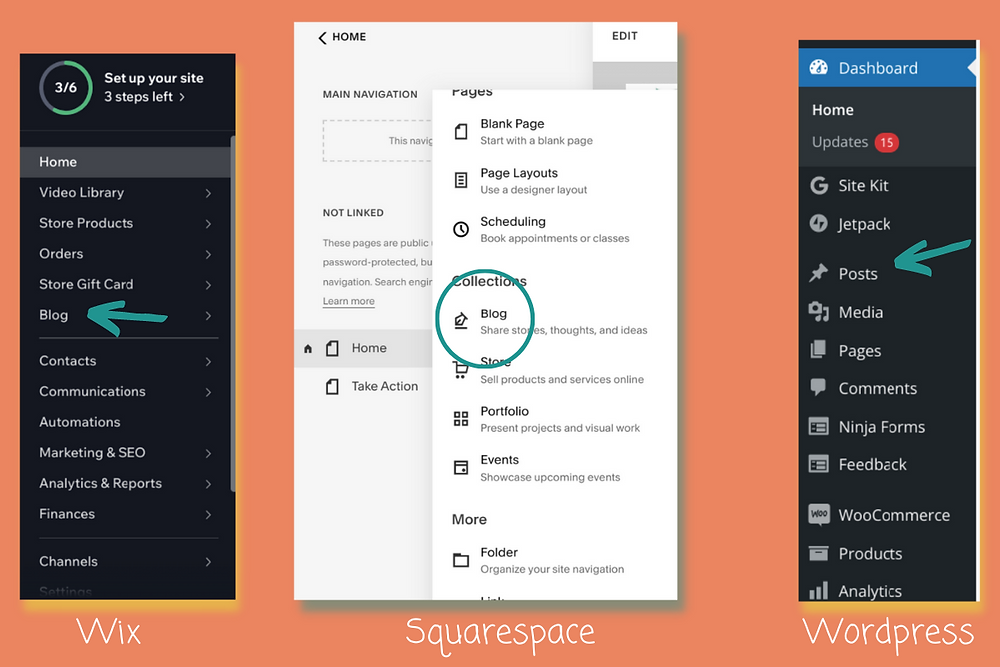Expand Contacts chevron in Wix

tap(208, 361)
